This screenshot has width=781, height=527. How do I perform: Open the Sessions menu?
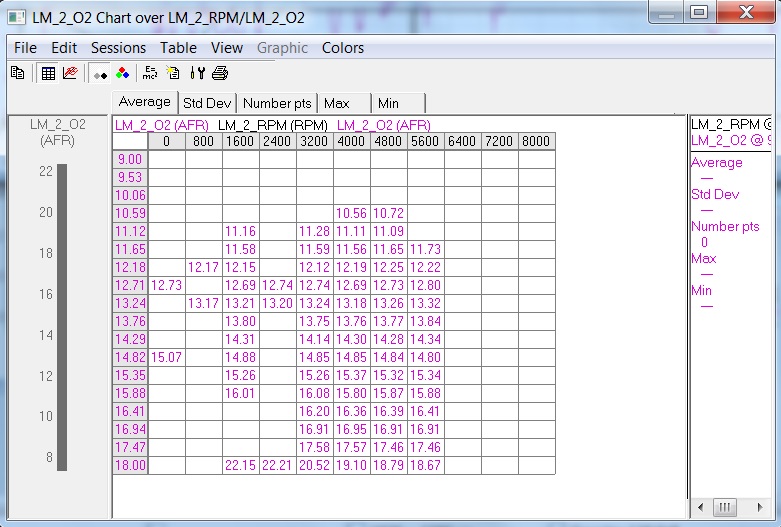point(118,48)
